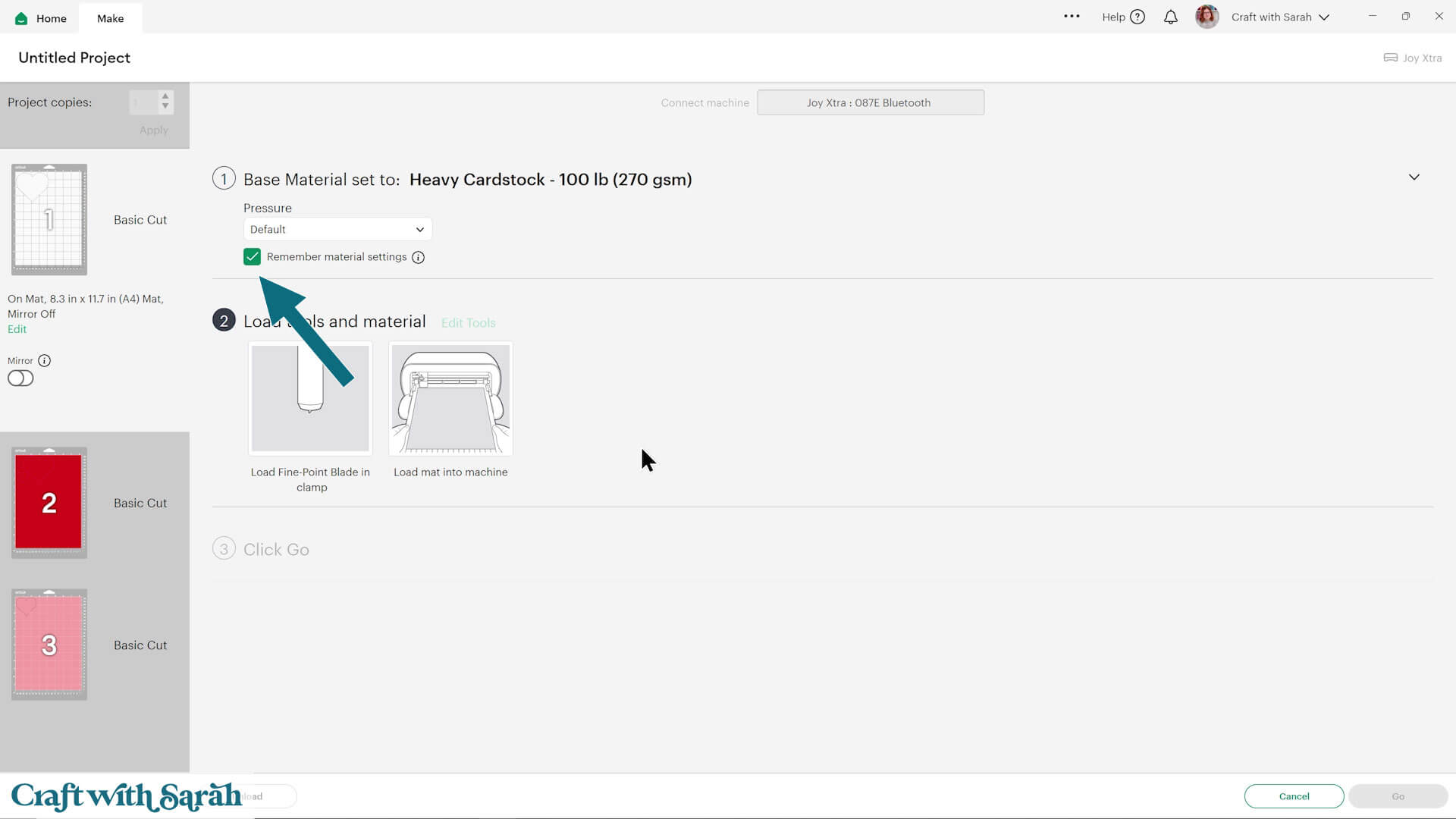Viewport: 1456px width, 819px height.
Task: Expand the Craft with Sarah account menu
Action: tap(1324, 17)
